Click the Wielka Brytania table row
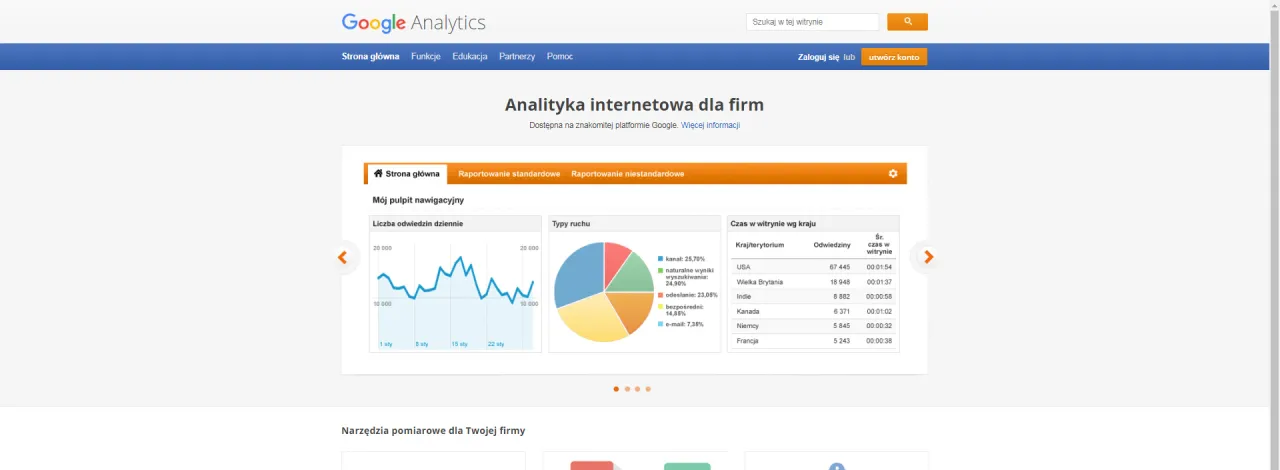This screenshot has height=470, width=1280. tap(813, 282)
